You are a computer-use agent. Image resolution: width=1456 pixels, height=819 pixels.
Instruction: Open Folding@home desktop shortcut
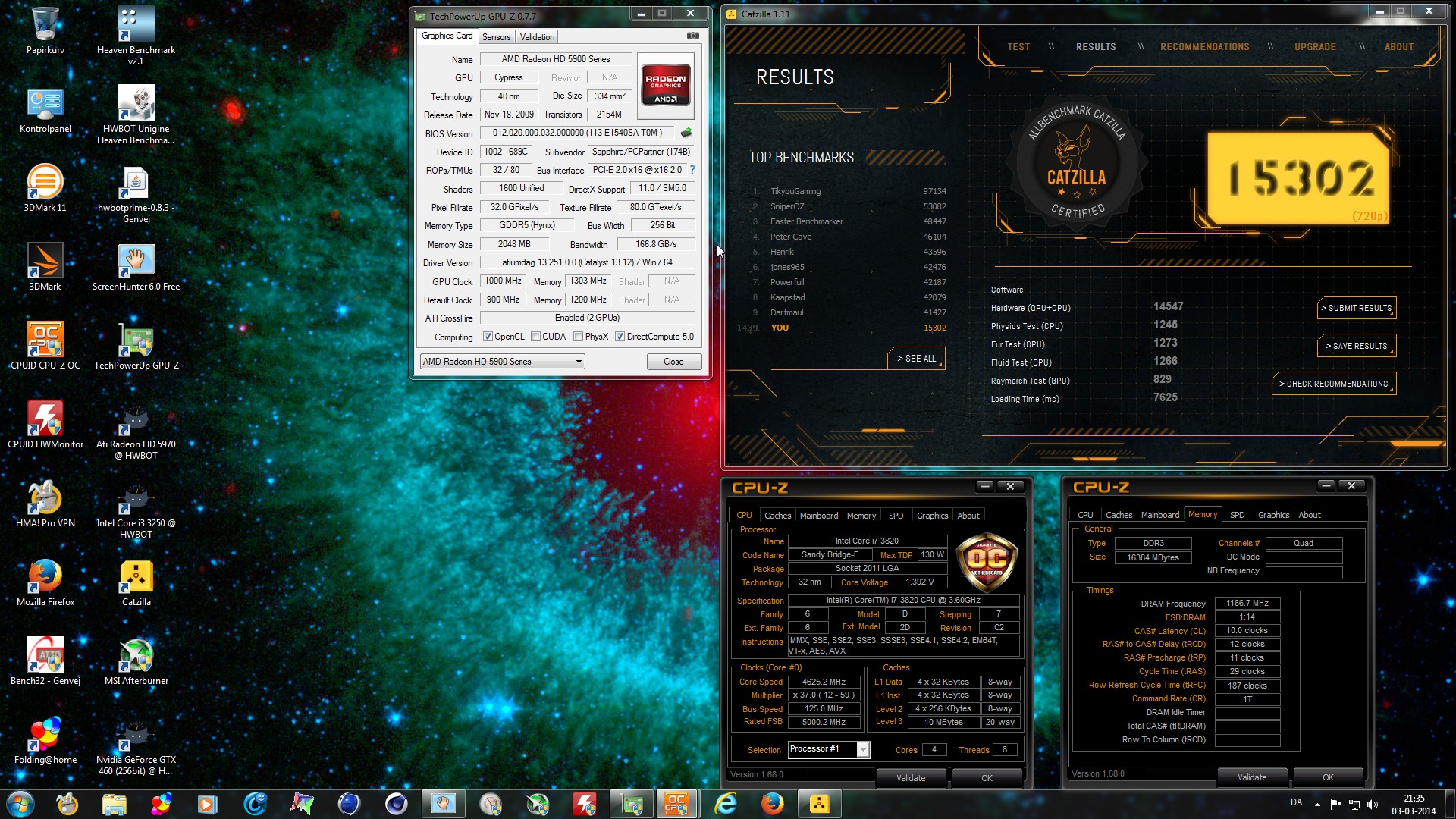tap(45, 741)
